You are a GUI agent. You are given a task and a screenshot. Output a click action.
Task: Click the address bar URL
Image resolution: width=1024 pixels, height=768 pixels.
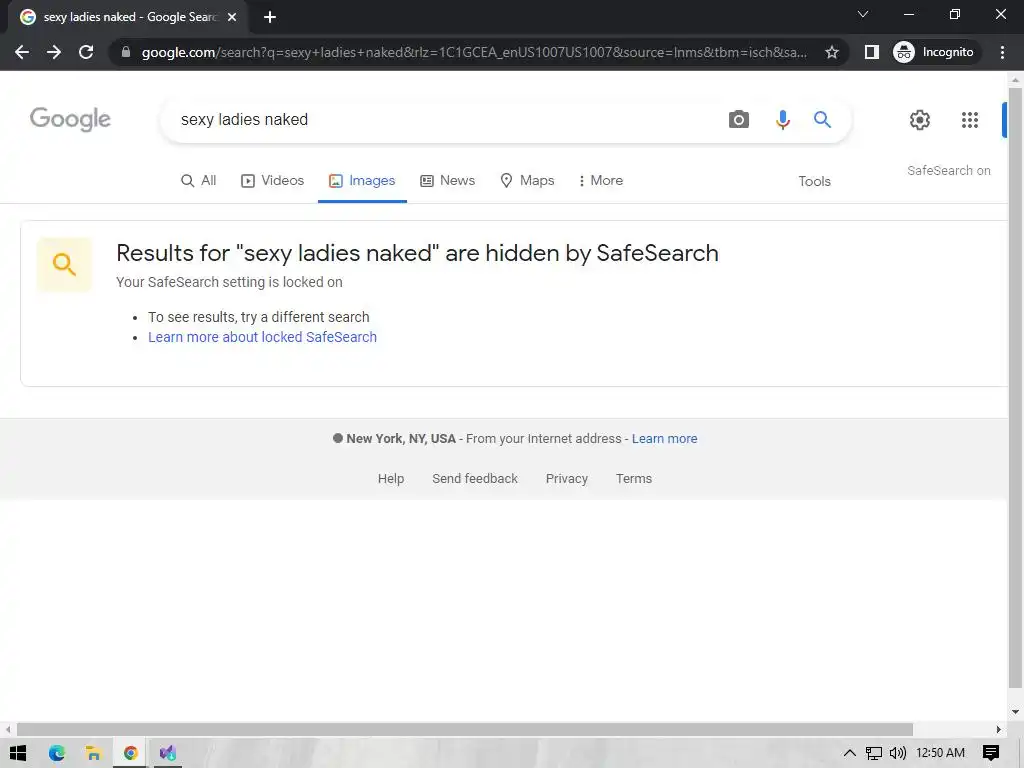[x=474, y=52]
